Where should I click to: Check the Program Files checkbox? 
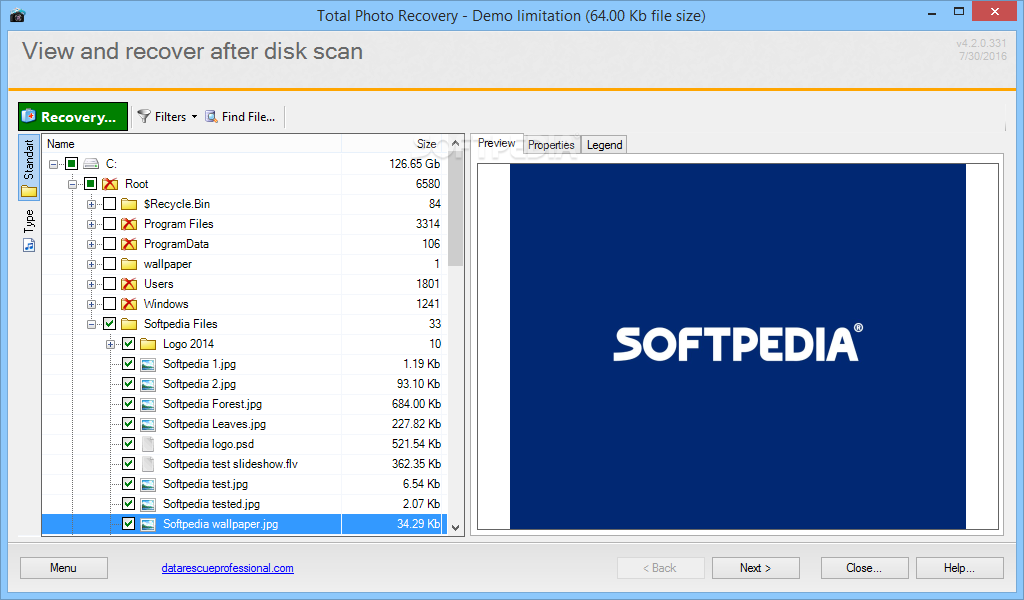(110, 224)
